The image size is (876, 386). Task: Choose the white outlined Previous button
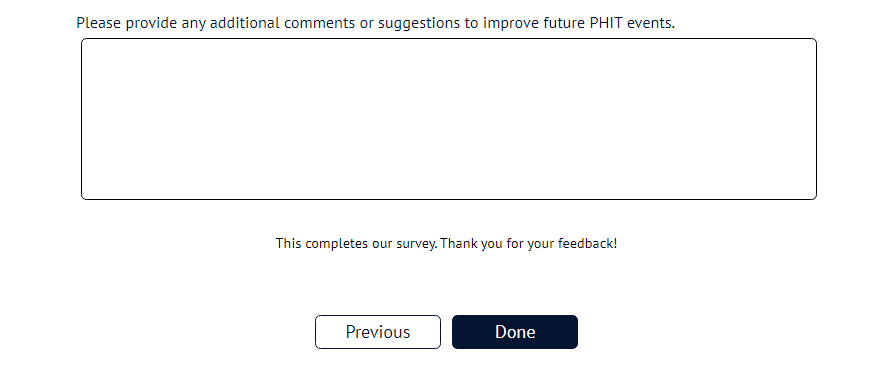click(x=378, y=332)
